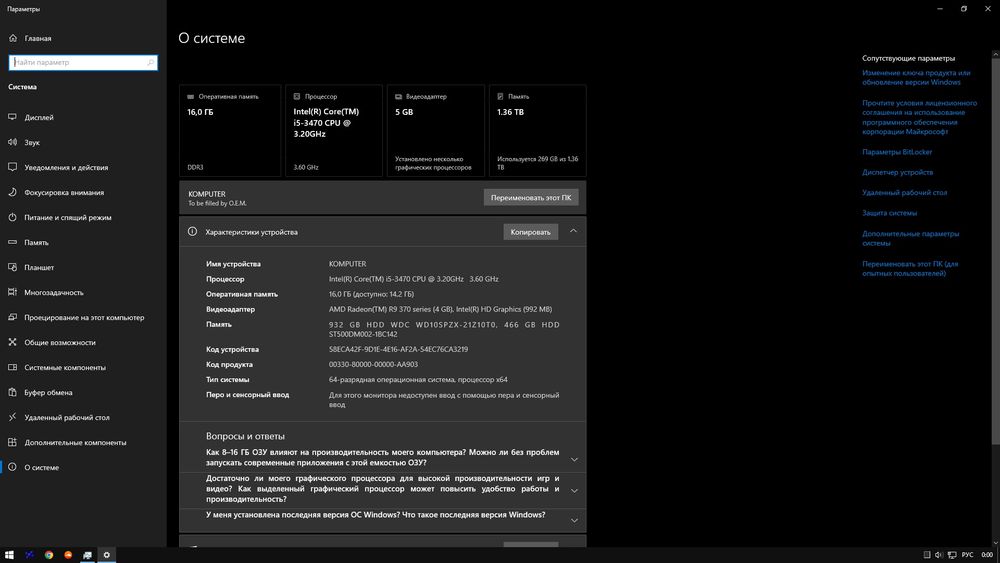
Task: Open Фокусировка внимания settings
Action: pos(64,192)
